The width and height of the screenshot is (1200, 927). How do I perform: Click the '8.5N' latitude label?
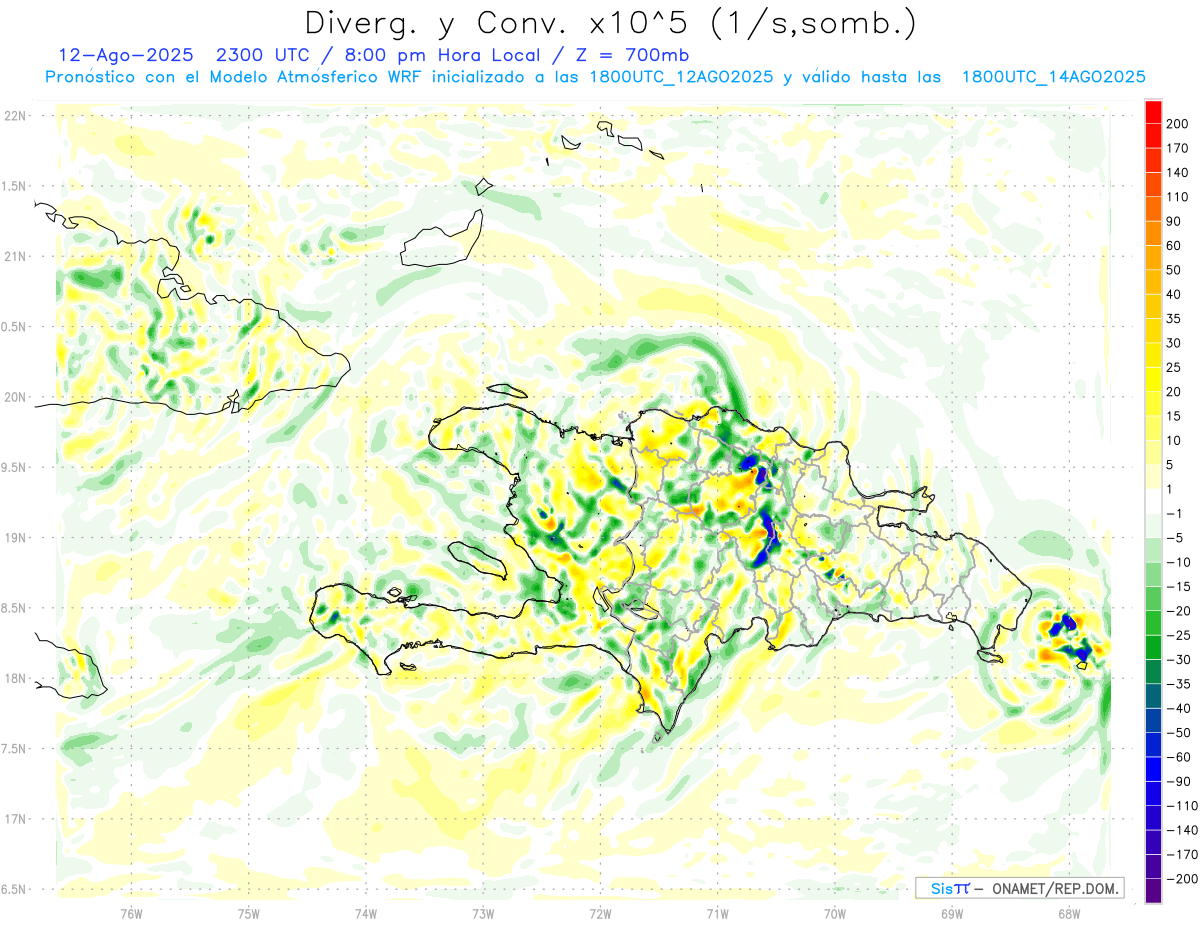pyautogui.click(x=14, y=608)
